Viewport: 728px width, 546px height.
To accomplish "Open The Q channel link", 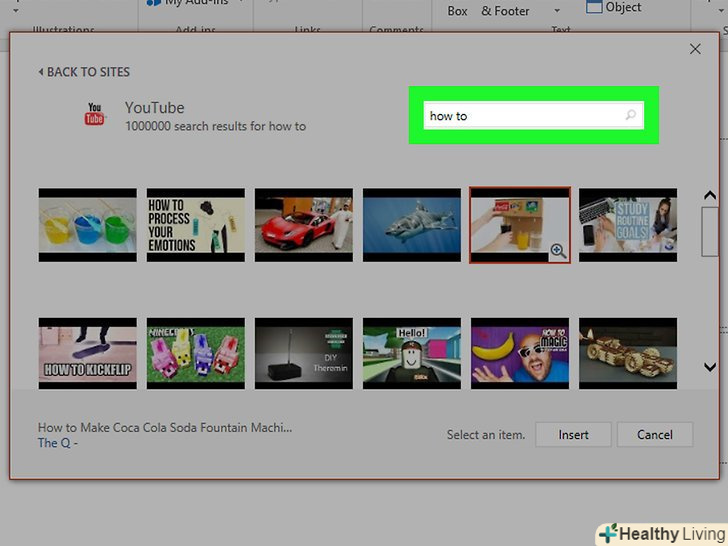I will click(57, 443).
